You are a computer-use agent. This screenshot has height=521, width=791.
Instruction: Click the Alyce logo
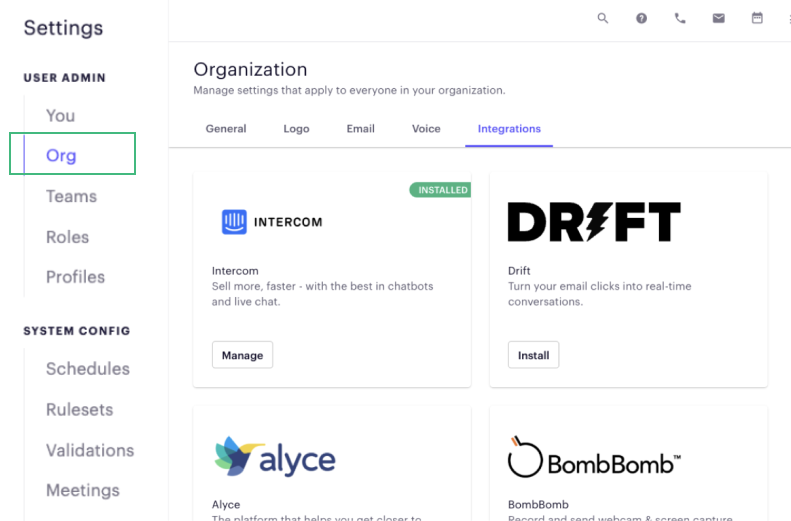tap(275, 459)
